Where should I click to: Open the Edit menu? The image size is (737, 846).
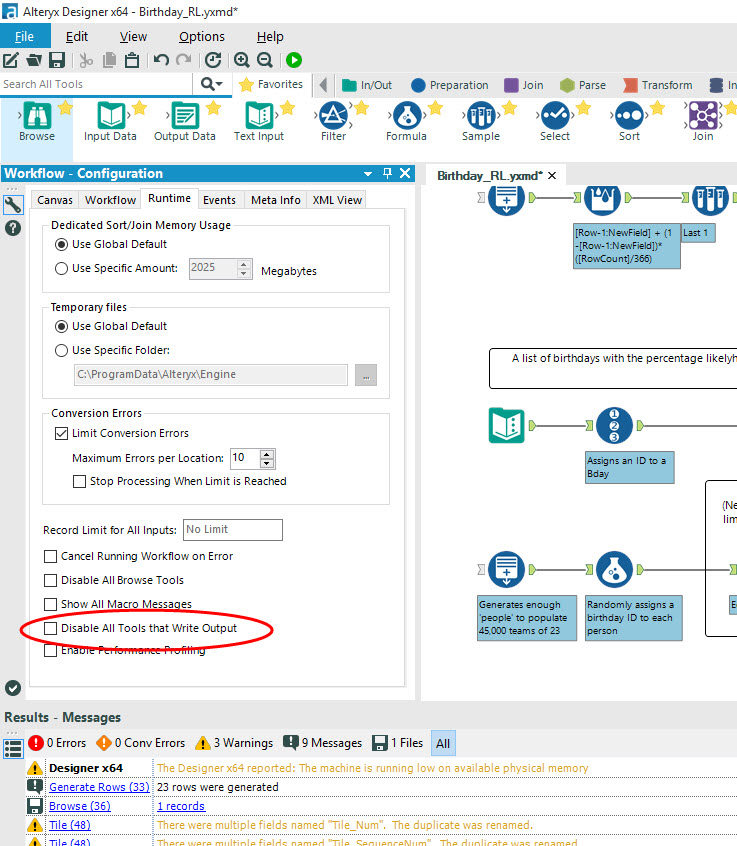pos(77,36)
